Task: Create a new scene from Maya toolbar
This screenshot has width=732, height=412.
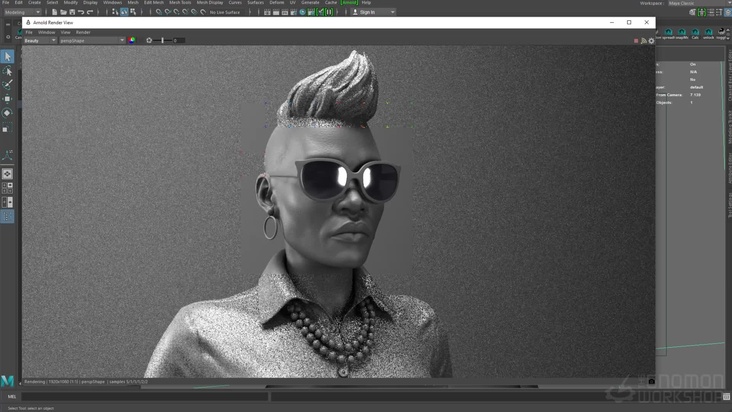Action: click(x=55, y=12)
